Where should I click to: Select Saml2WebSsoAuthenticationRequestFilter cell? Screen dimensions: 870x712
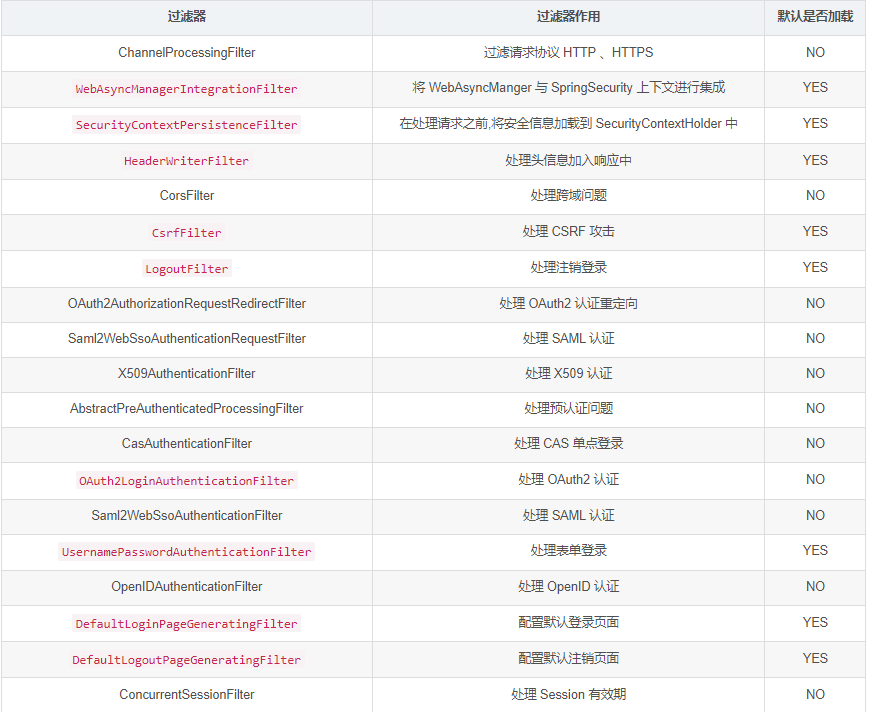tap(186, 339)
